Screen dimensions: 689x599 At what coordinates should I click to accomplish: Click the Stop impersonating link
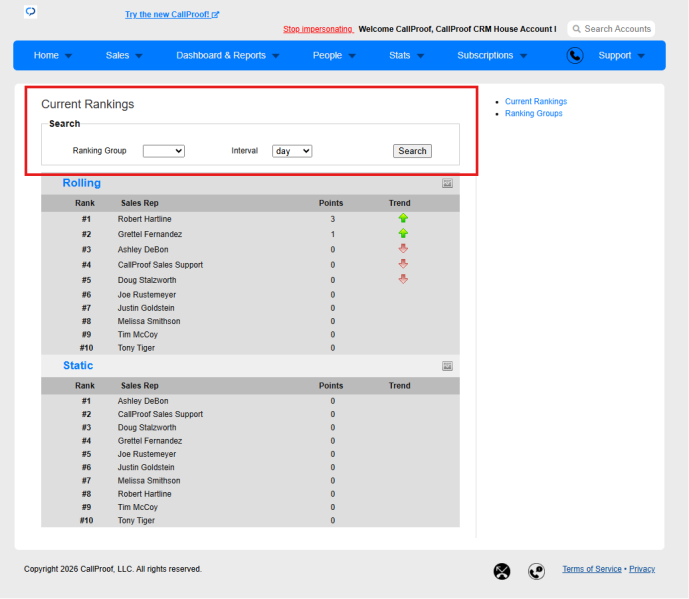click(318, 29)
